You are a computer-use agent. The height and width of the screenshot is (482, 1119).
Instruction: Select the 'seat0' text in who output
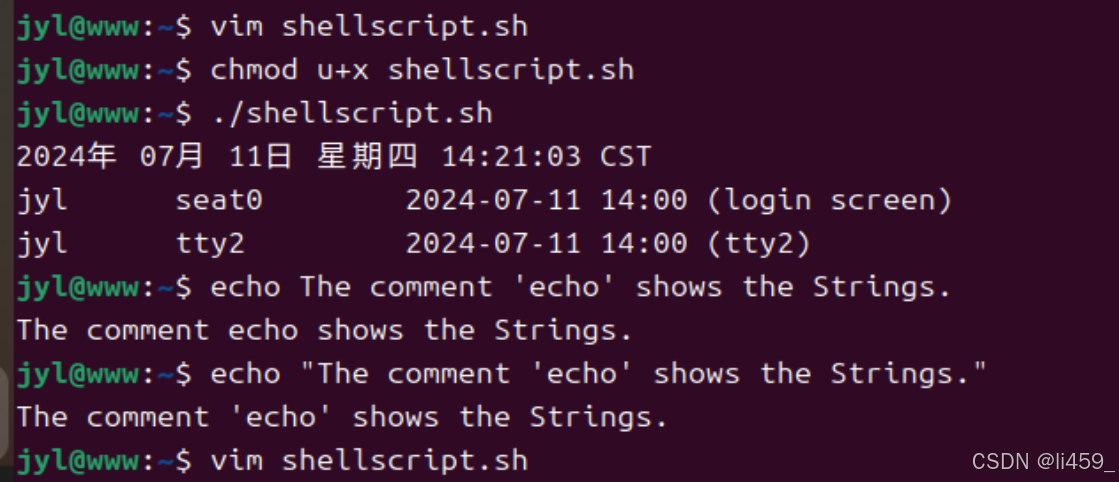(219, 200)
